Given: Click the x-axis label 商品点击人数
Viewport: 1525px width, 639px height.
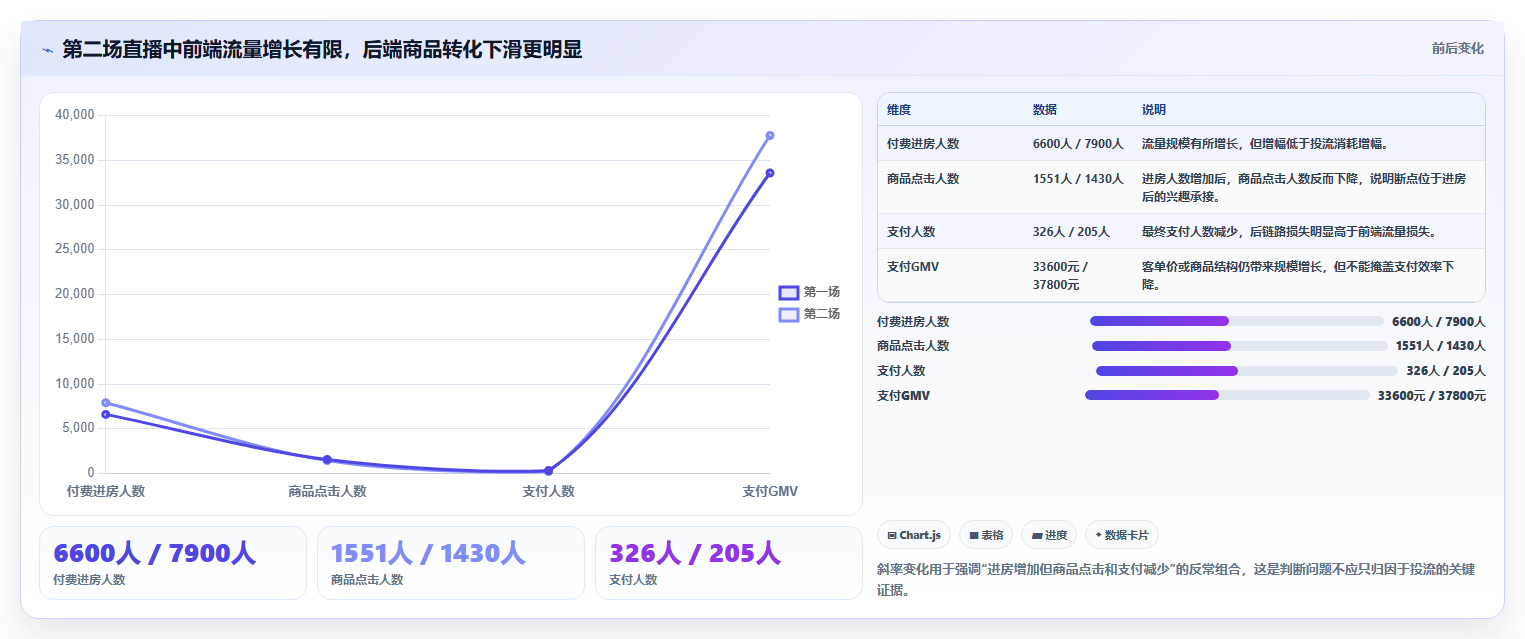Looking at the screenshot, I should coord(327,491).
